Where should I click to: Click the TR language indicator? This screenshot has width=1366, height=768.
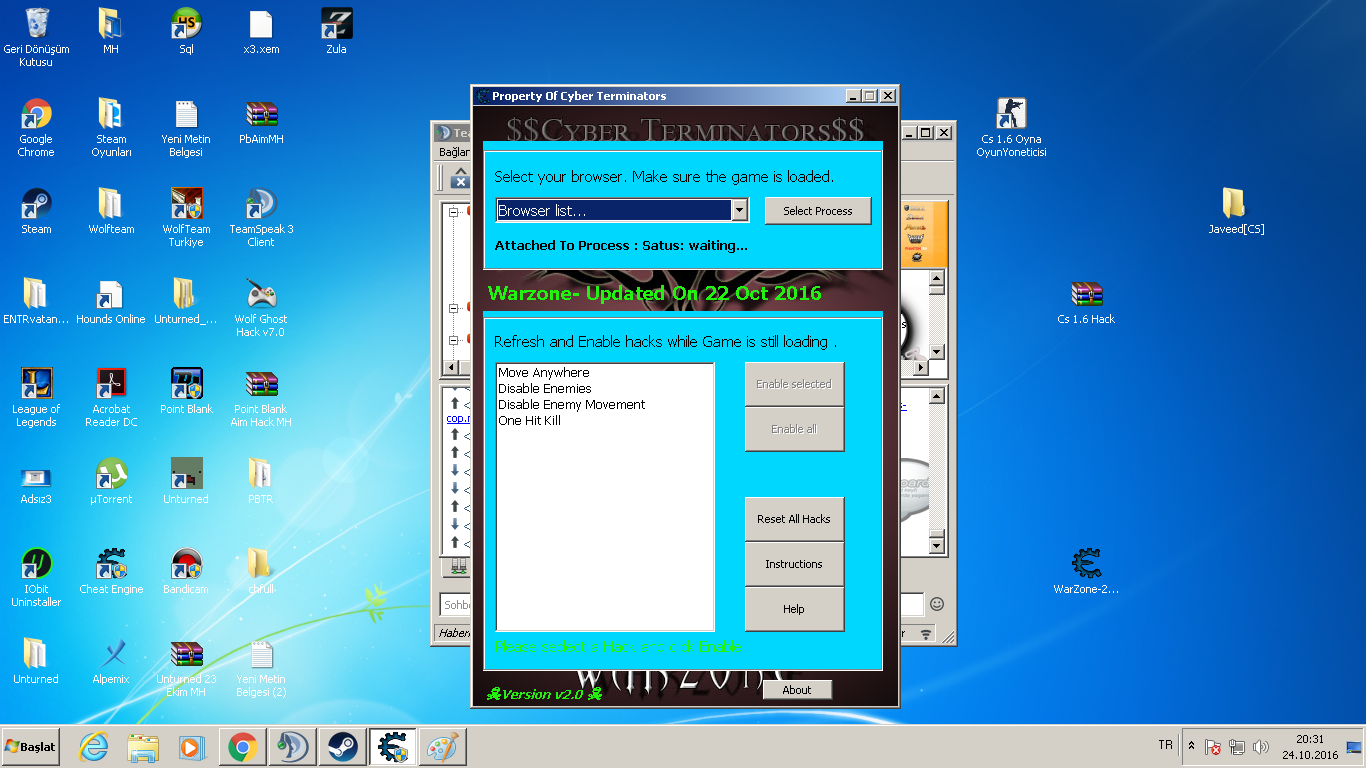pyautogui.click(x=1165, y=745)
